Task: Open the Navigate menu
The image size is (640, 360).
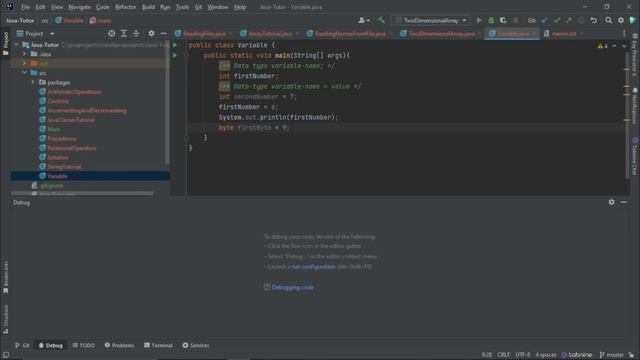Action: coord(80,7)
